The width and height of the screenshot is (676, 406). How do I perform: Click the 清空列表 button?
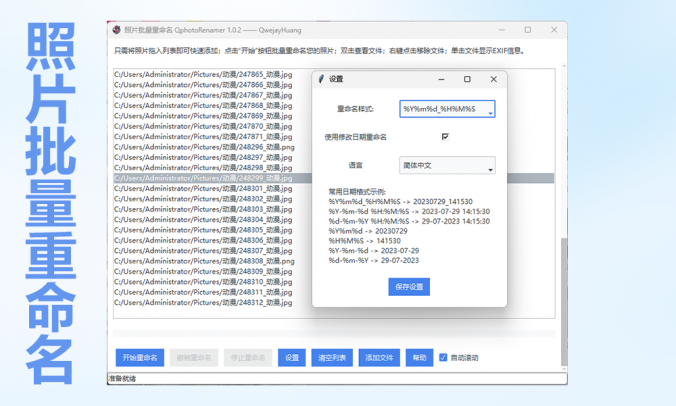click(x=332, y=357)
